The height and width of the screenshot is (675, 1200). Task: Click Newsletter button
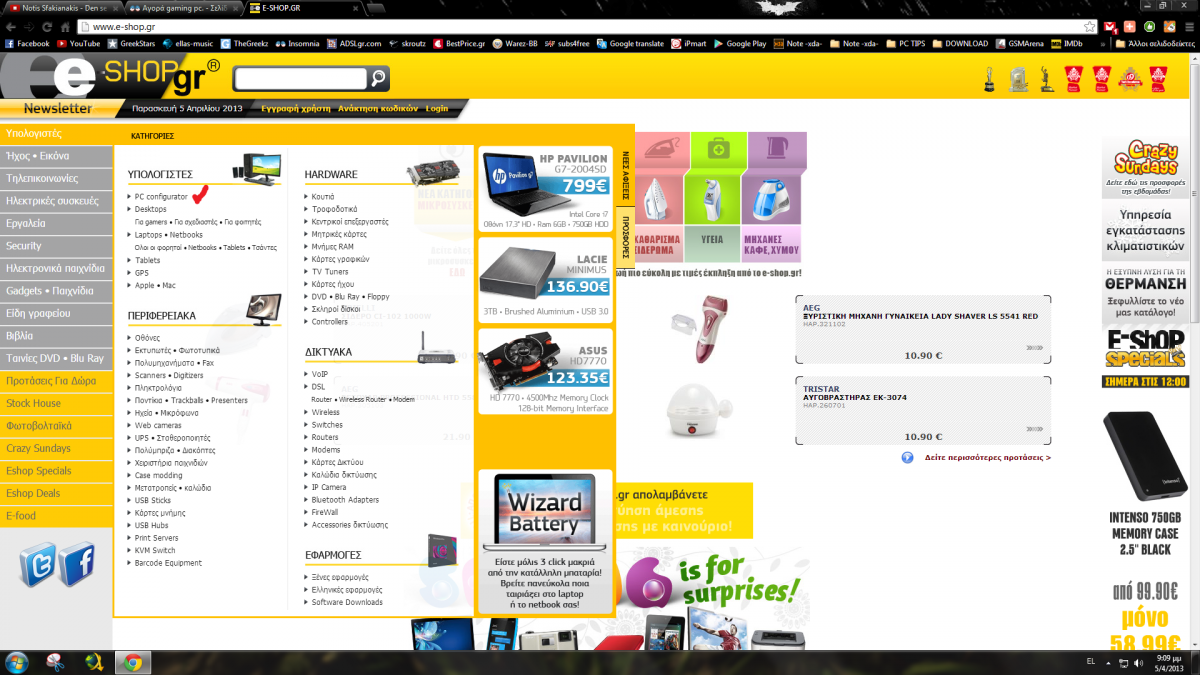tap(58, 108)
